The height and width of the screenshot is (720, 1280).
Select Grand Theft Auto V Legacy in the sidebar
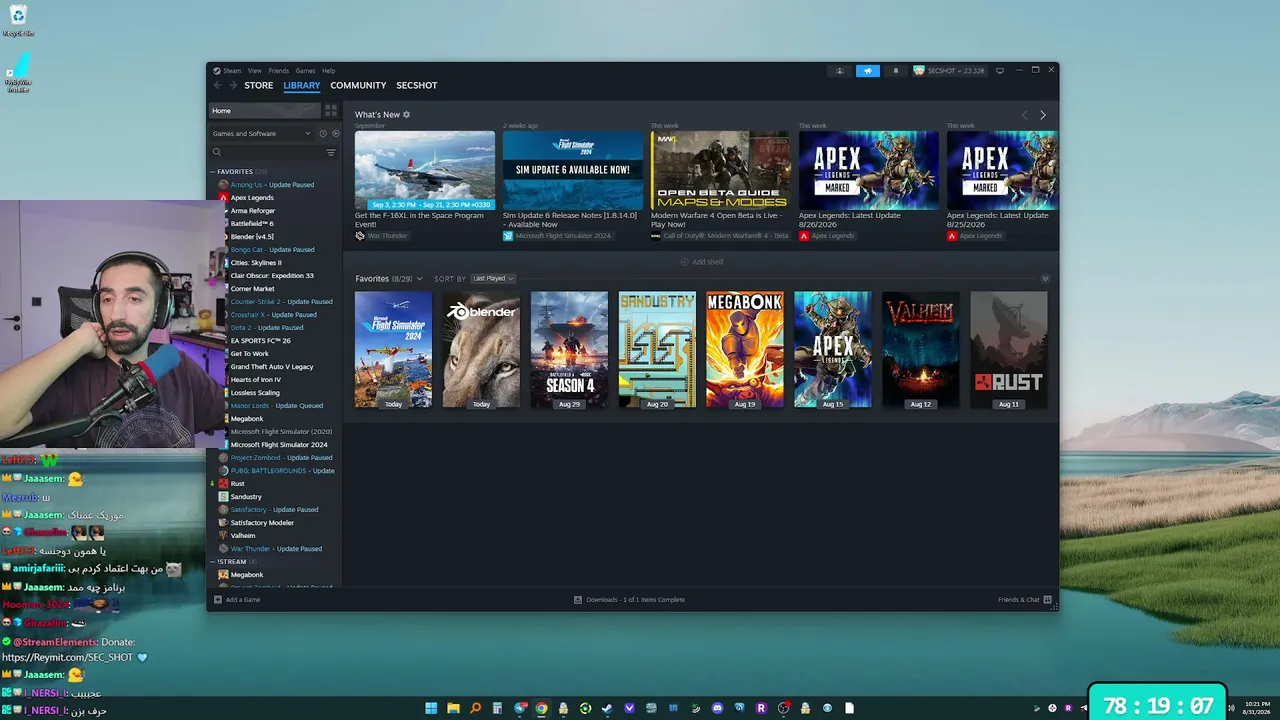(x=272, y=367)
